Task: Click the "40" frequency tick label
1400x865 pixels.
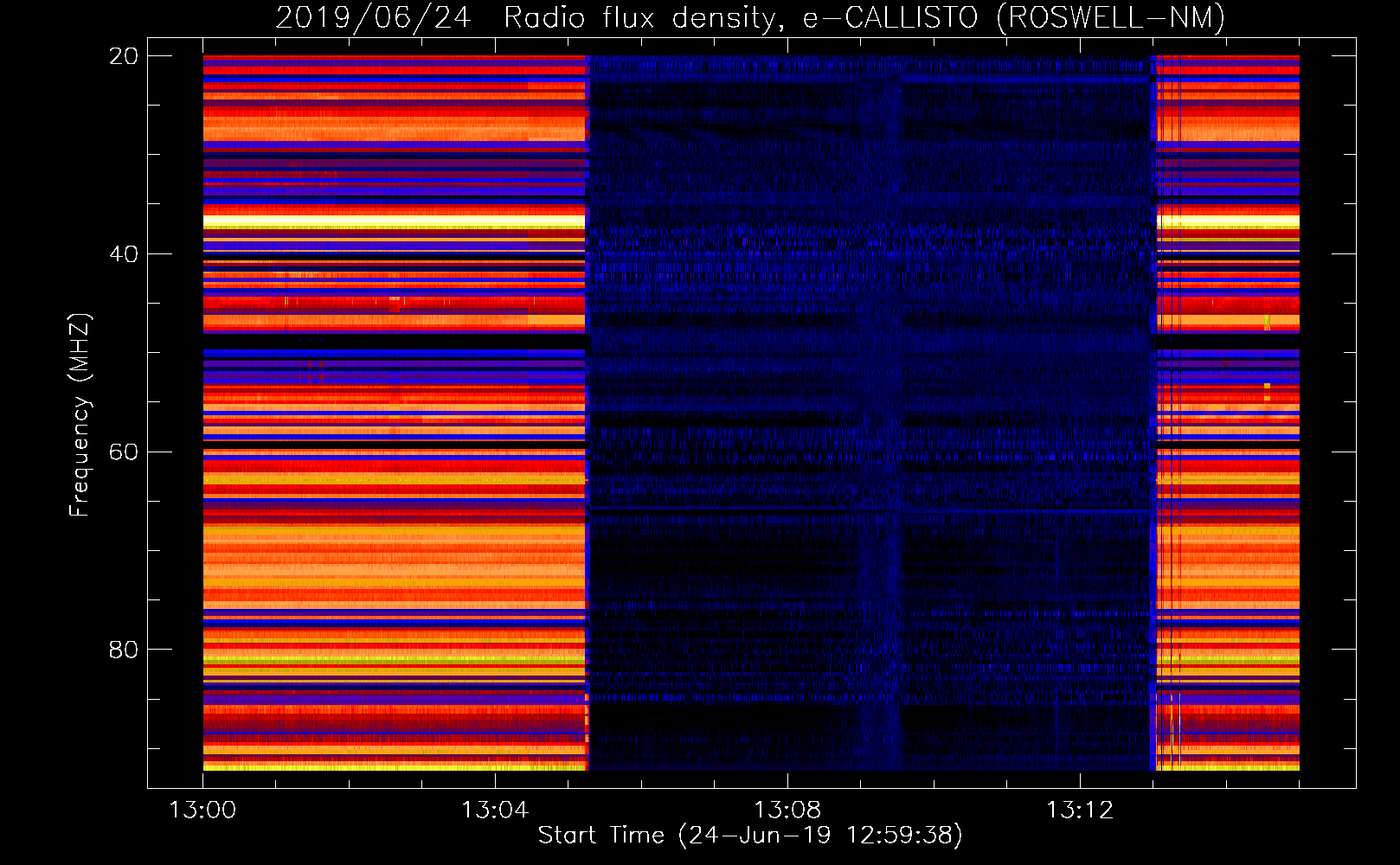Action: 123,254
